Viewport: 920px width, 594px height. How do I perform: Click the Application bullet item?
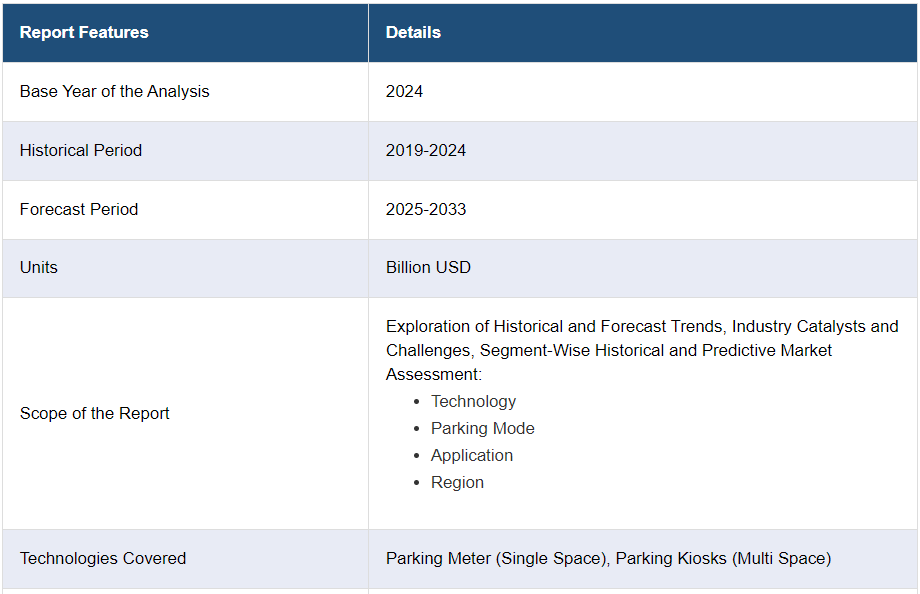coord(471,455)
